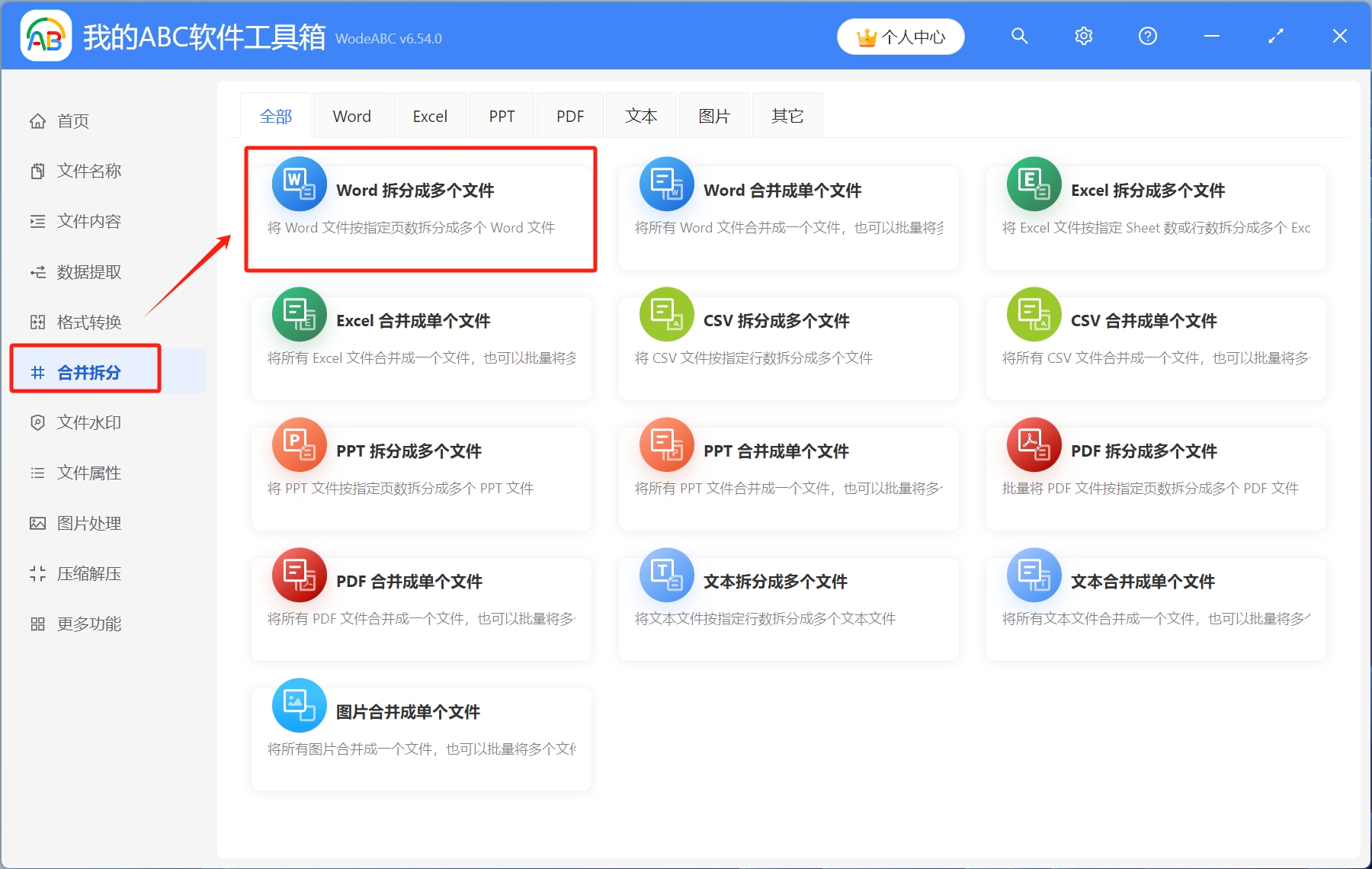Open the help question-mark icon
Image resolution: width=1372 pixels, height=869 pixels.
tap(1147, 35)
